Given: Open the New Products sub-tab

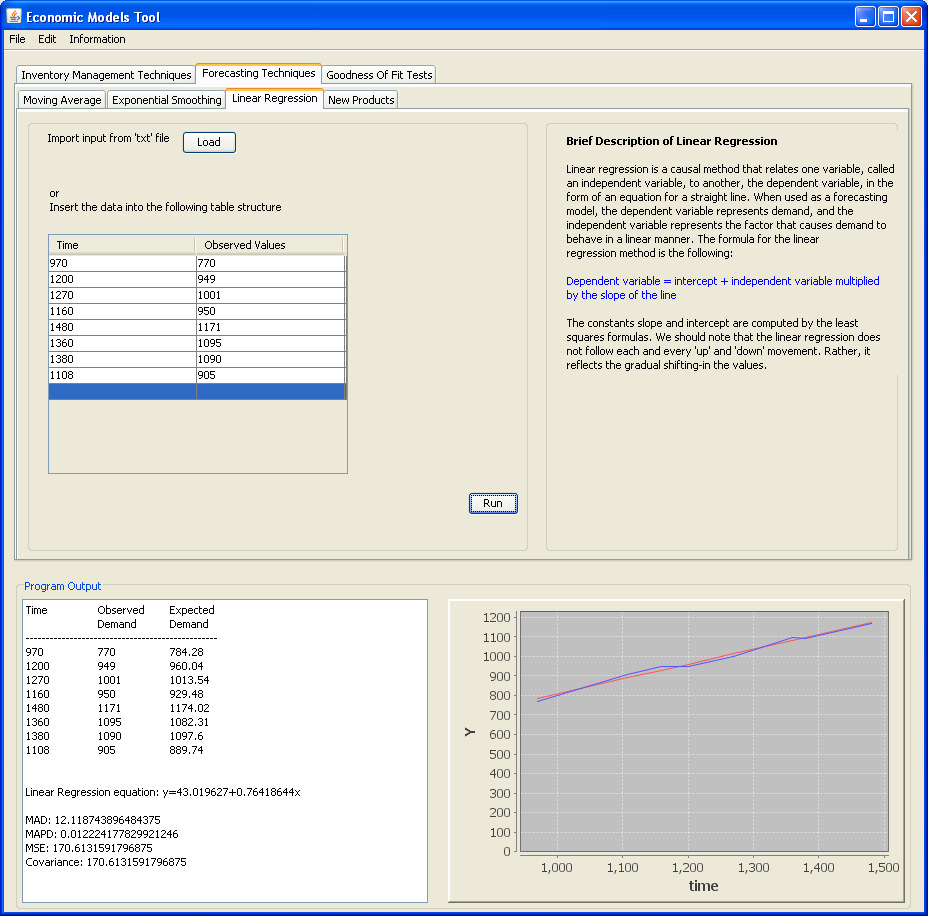Looking at the screenshot, I should coord(361,100).
